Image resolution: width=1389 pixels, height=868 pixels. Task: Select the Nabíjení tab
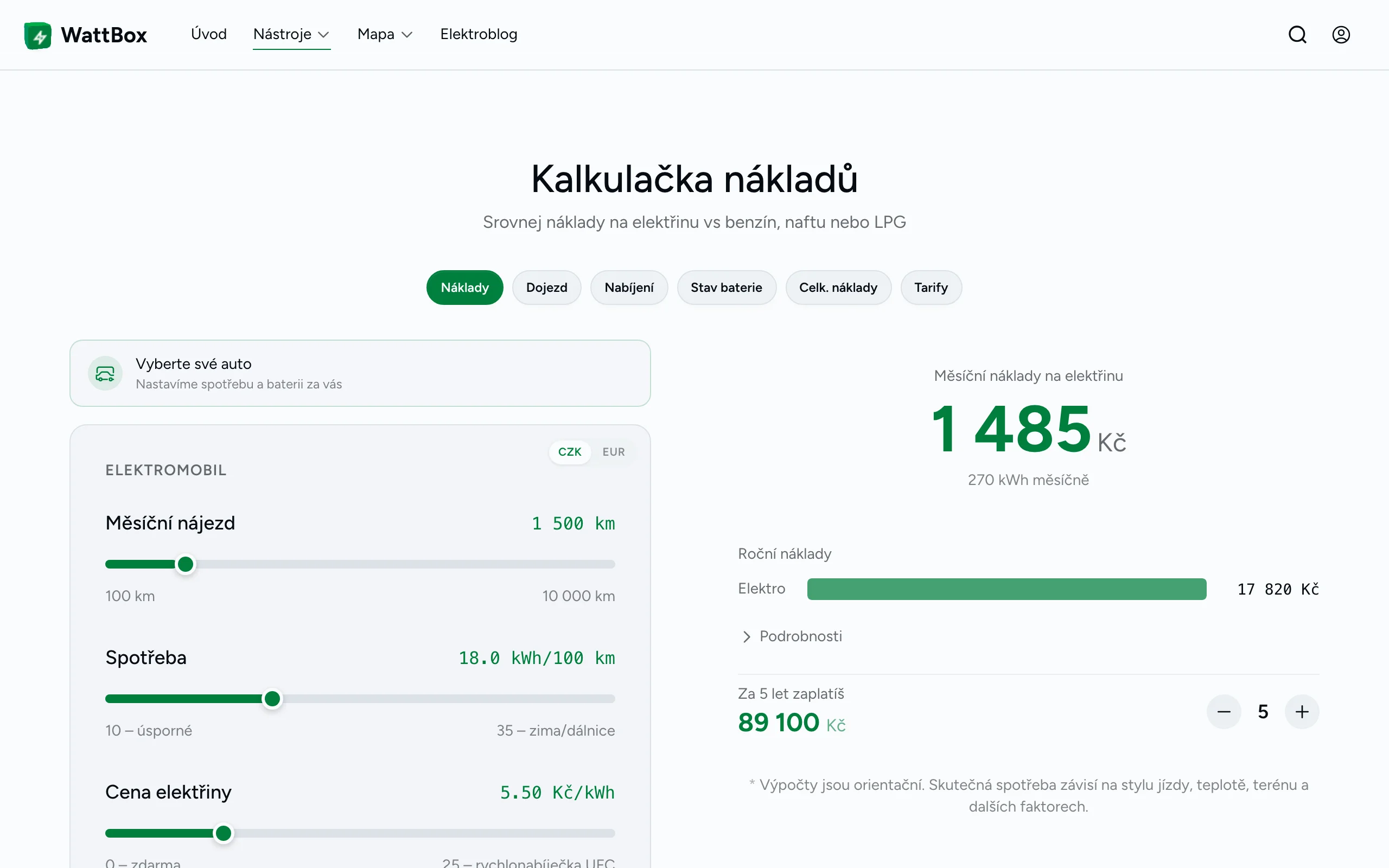[628, 288]
